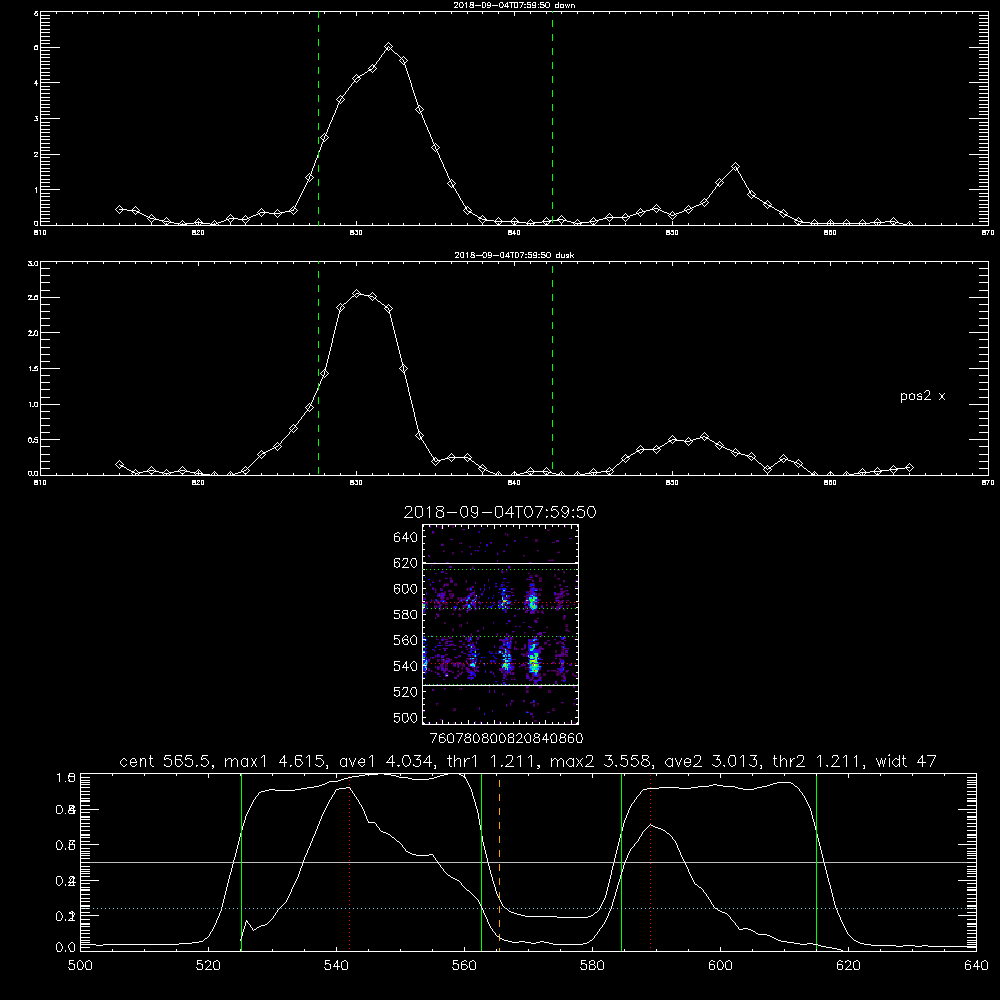
Task: Click the '2.5' y-axis label of dusk plot
Action: pyautogui.click(x=34, y=298)
